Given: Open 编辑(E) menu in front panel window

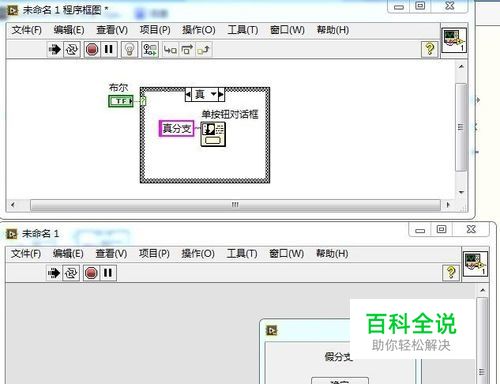Looking at the screenshot, I should pos(68,254).
